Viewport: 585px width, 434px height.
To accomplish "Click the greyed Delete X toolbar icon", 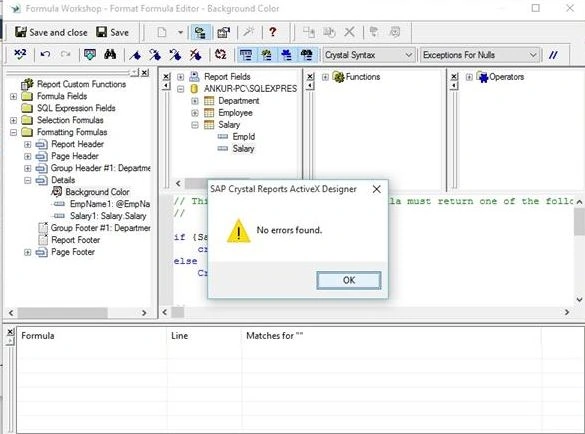I will pos(349,32).
